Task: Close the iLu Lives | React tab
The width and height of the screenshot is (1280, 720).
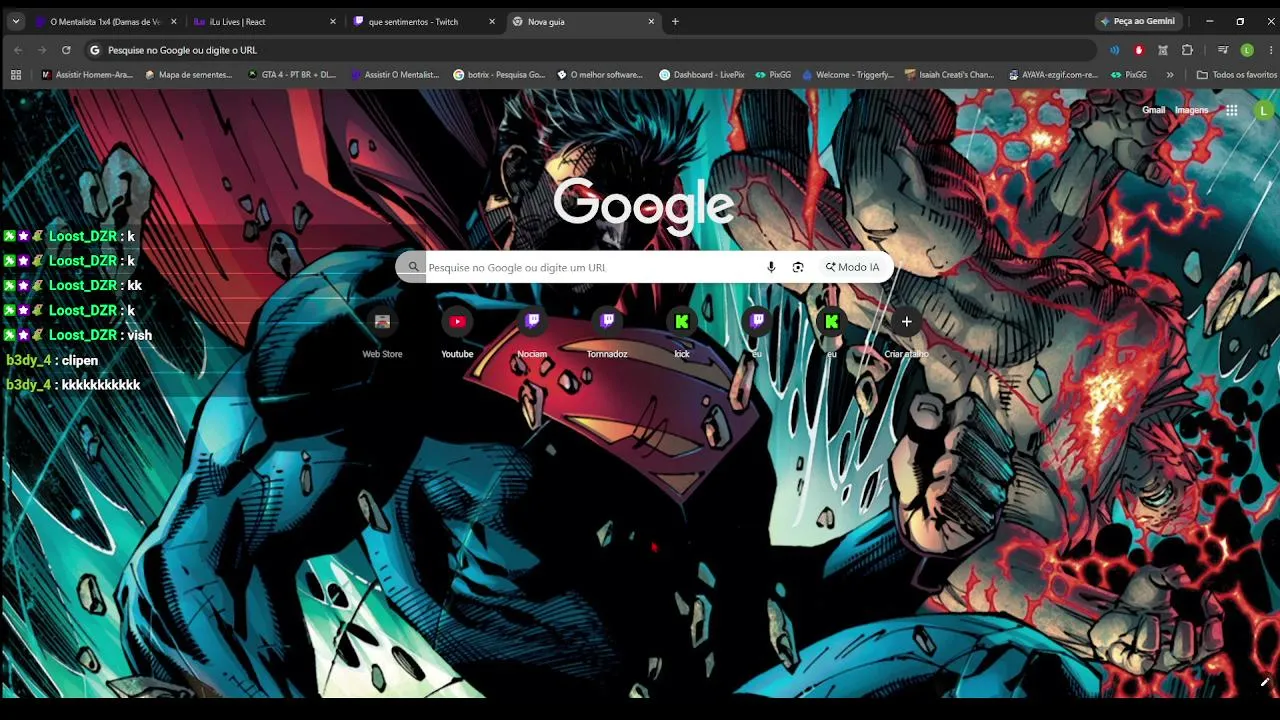Action: (333, 21)
